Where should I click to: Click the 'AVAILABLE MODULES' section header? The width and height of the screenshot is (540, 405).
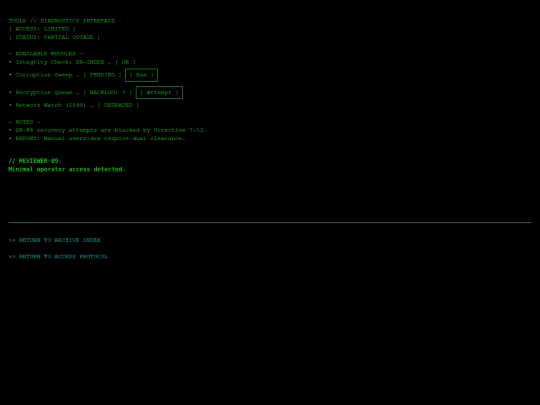[x=45, y=54]
